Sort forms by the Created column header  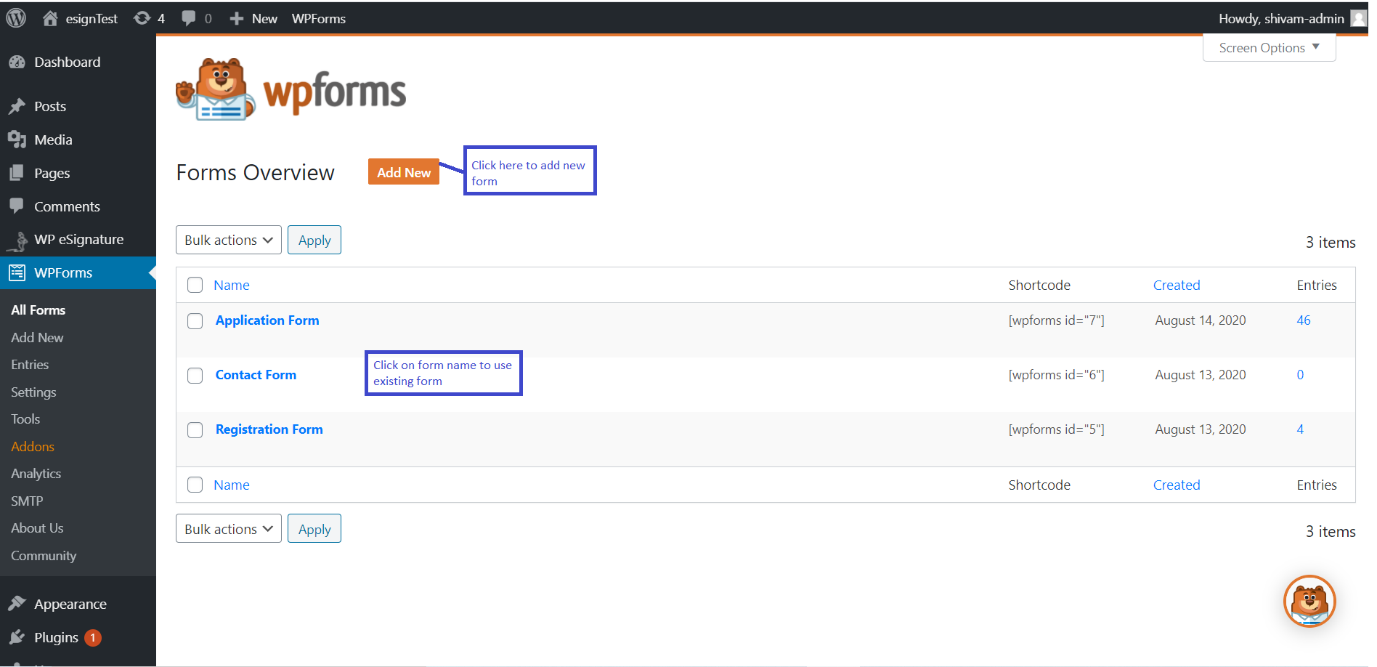pos(1176,285)
